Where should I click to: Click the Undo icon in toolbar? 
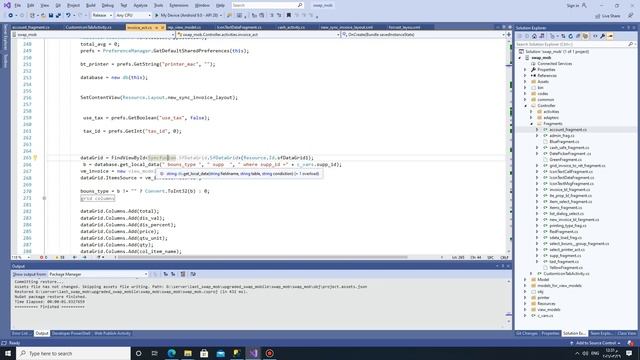[68, 16]
